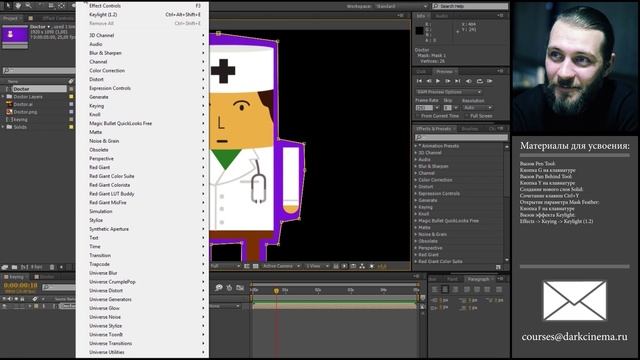Expand Solids folder in project
The image size is (640, 360).
click(3, 127)
